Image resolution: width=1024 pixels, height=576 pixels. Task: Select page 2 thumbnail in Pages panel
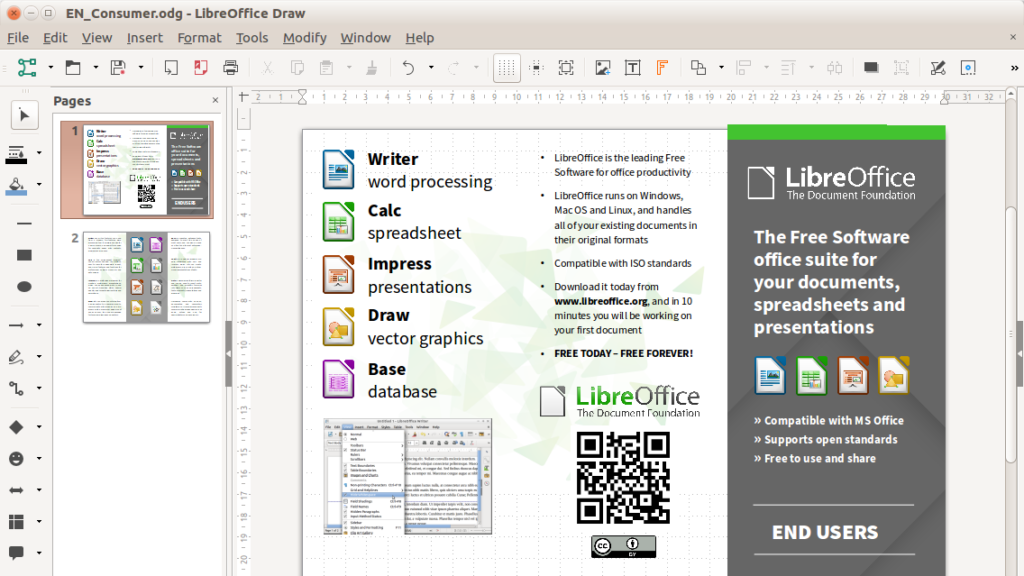point(146,277)
